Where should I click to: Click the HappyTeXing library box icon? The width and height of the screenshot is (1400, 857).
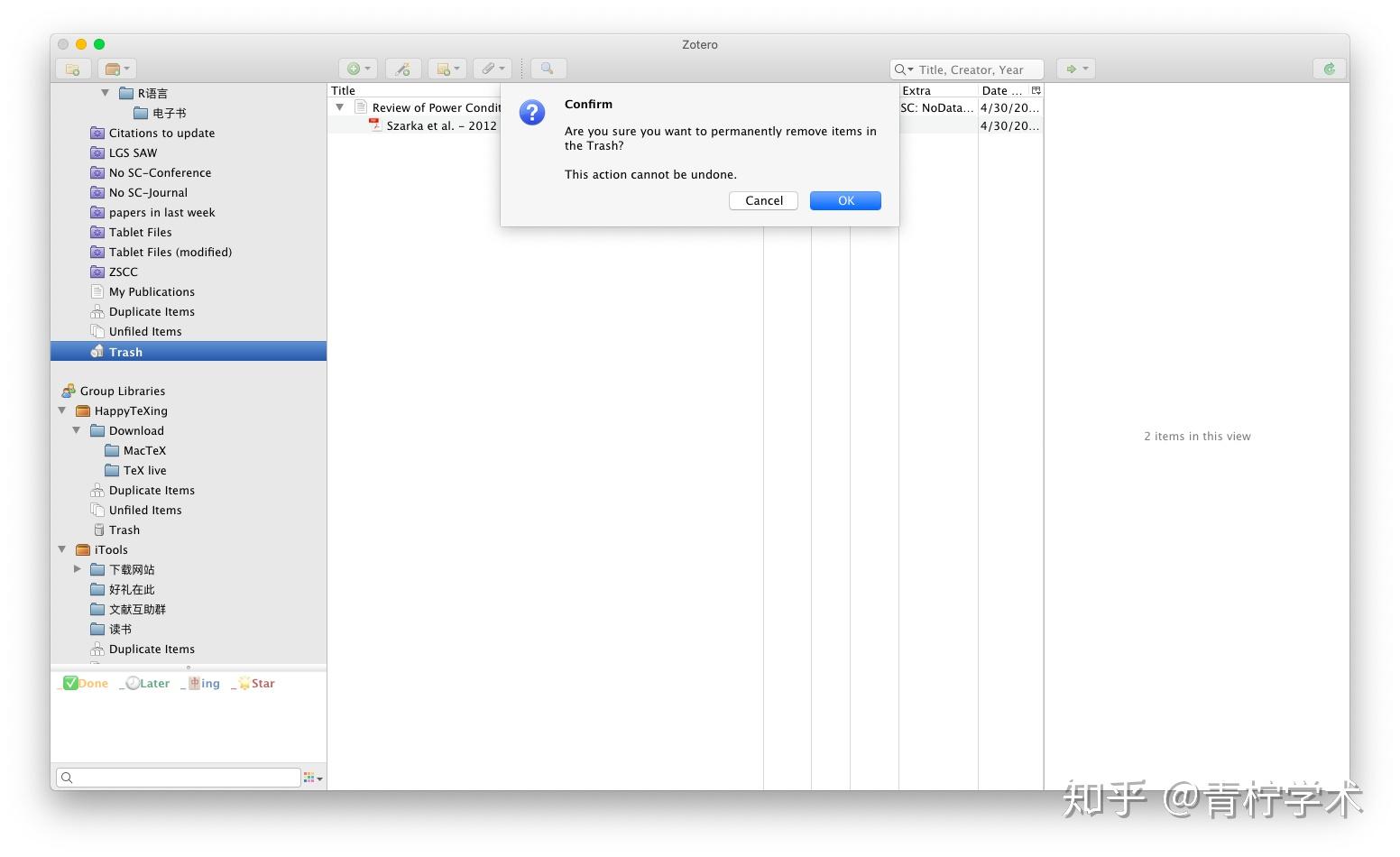coord(83,410)
